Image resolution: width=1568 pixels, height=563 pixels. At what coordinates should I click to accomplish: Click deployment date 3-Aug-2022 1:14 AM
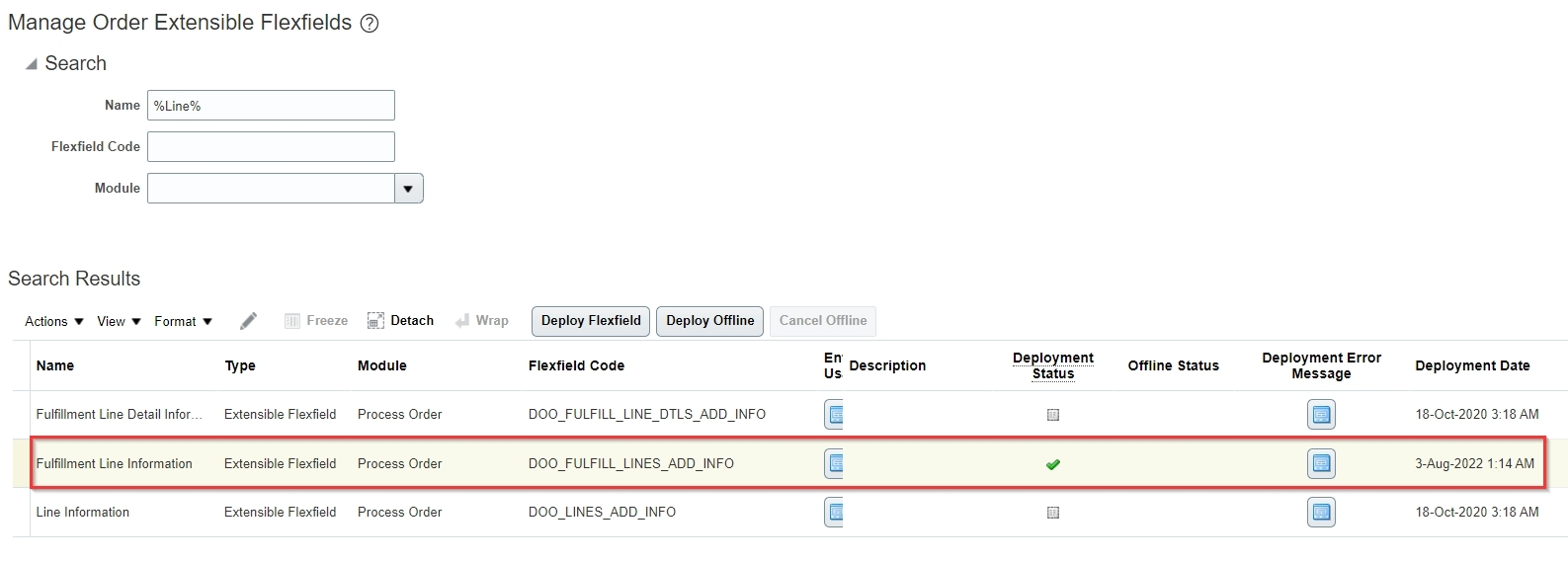tap(1474, 464)
